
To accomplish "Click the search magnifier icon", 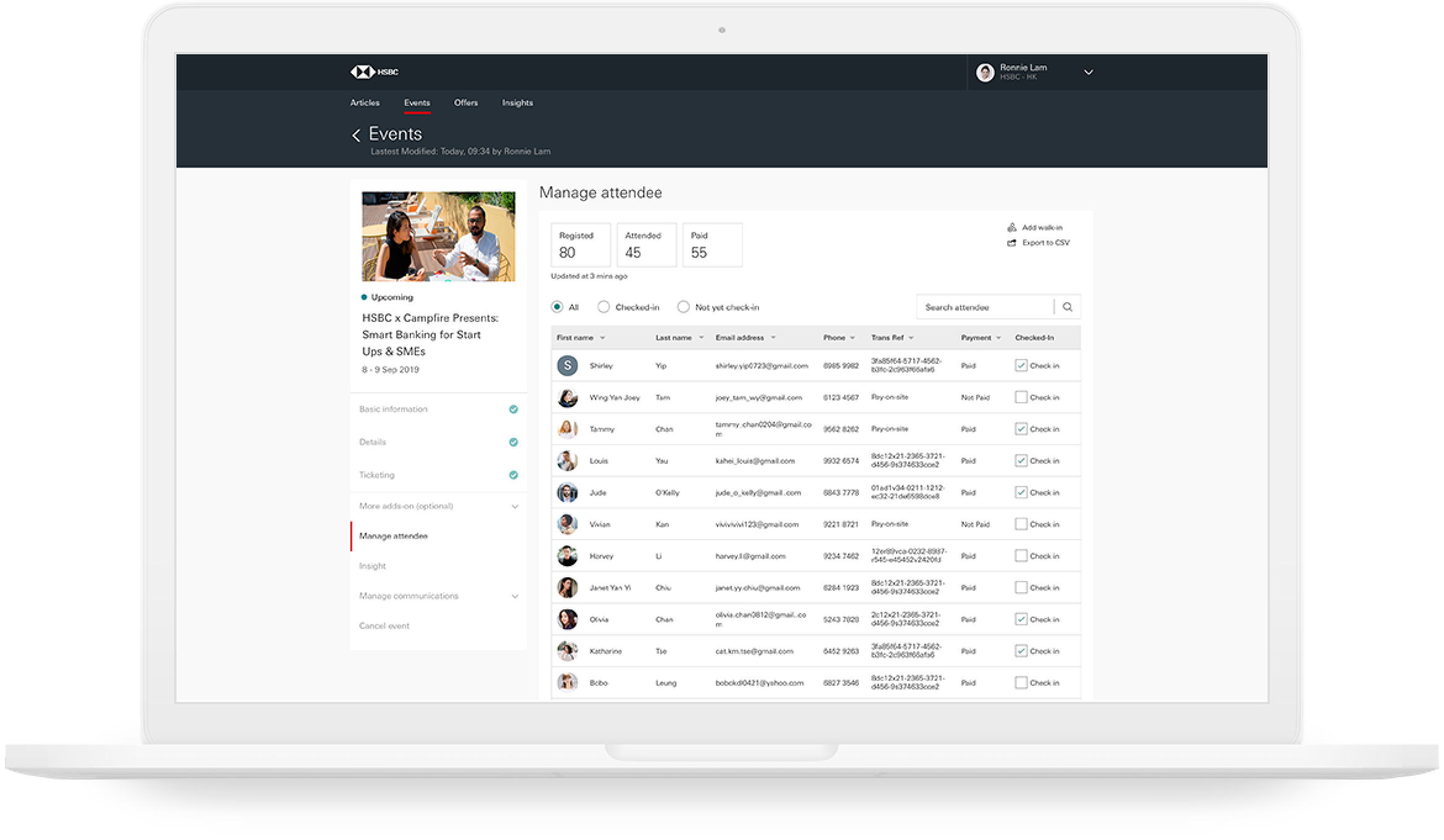I will coord(1068,307).
